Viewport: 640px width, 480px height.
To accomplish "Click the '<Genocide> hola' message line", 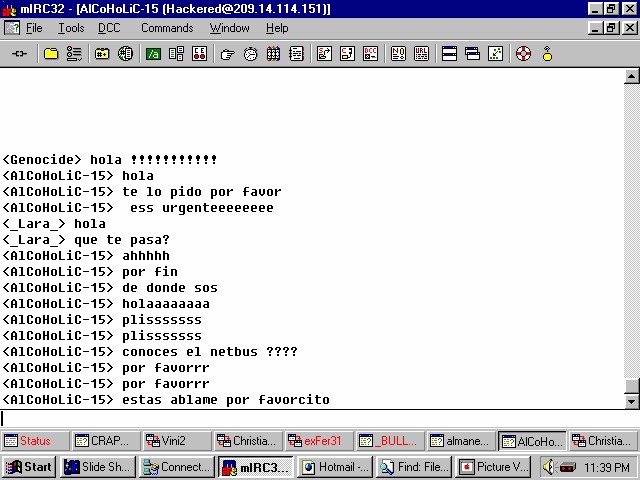I will [109, 160].
